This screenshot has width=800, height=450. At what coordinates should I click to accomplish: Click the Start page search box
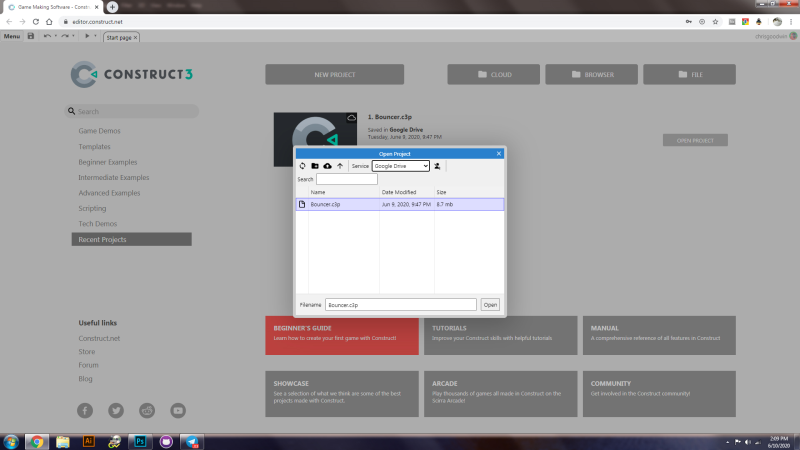click(x=132, y=111)
